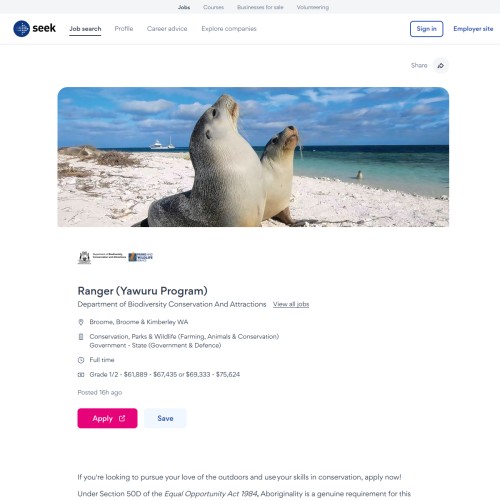Open the Job search tab
The width and height of the screenshot is (500, 500).
point(85,29)
